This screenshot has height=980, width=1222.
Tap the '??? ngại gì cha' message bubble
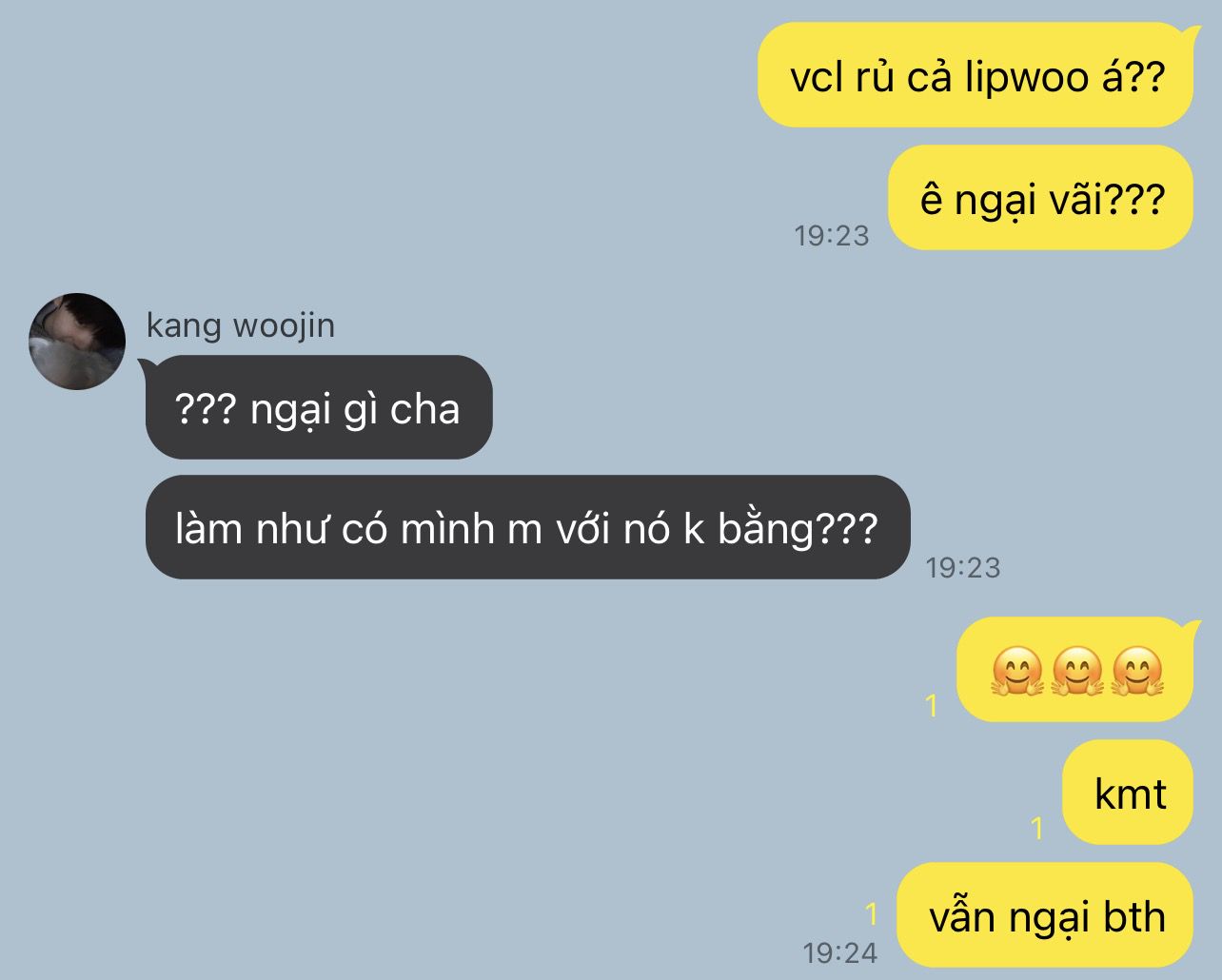tap(318, 407)
